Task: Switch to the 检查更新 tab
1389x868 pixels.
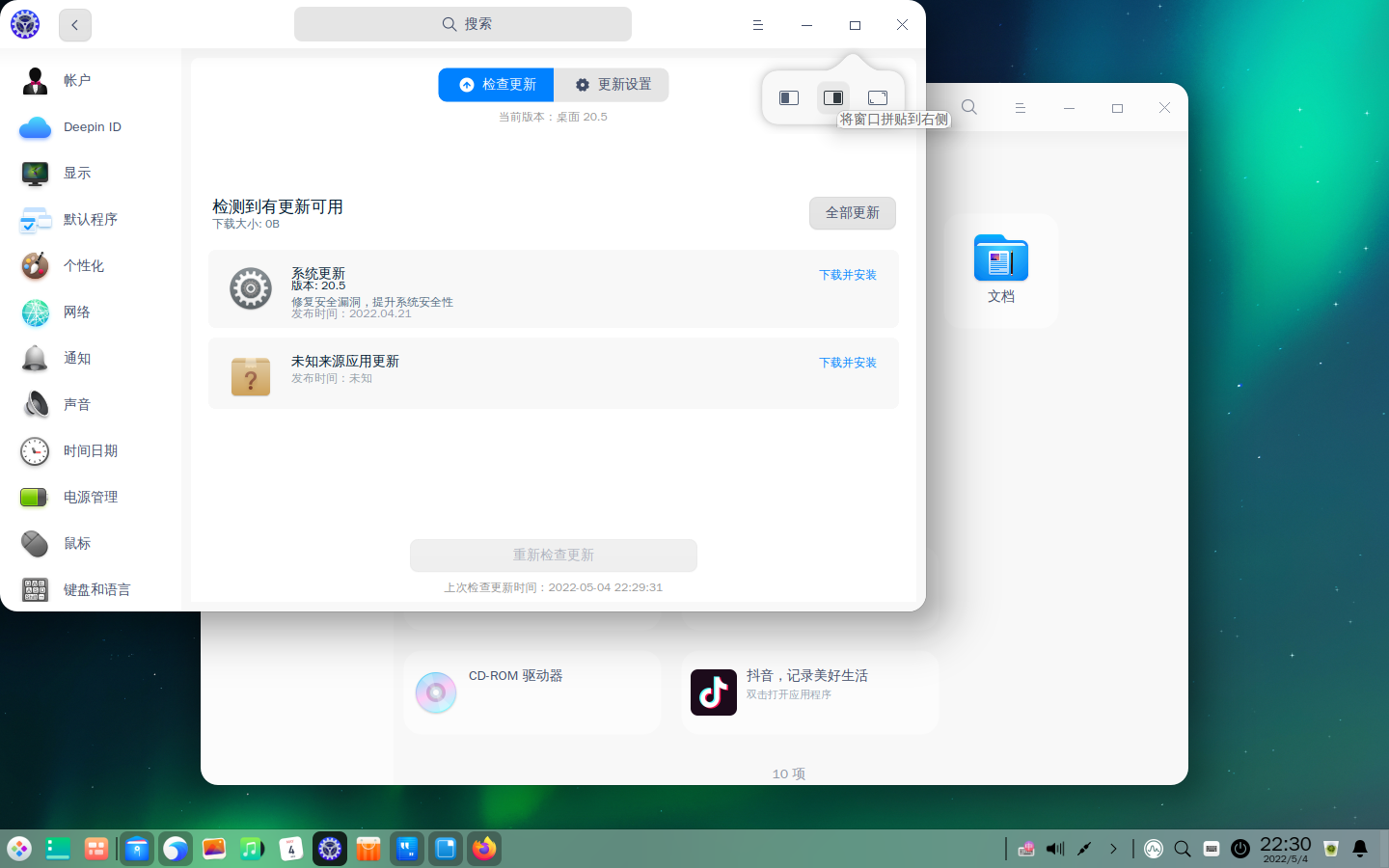Action: point(496,85)
